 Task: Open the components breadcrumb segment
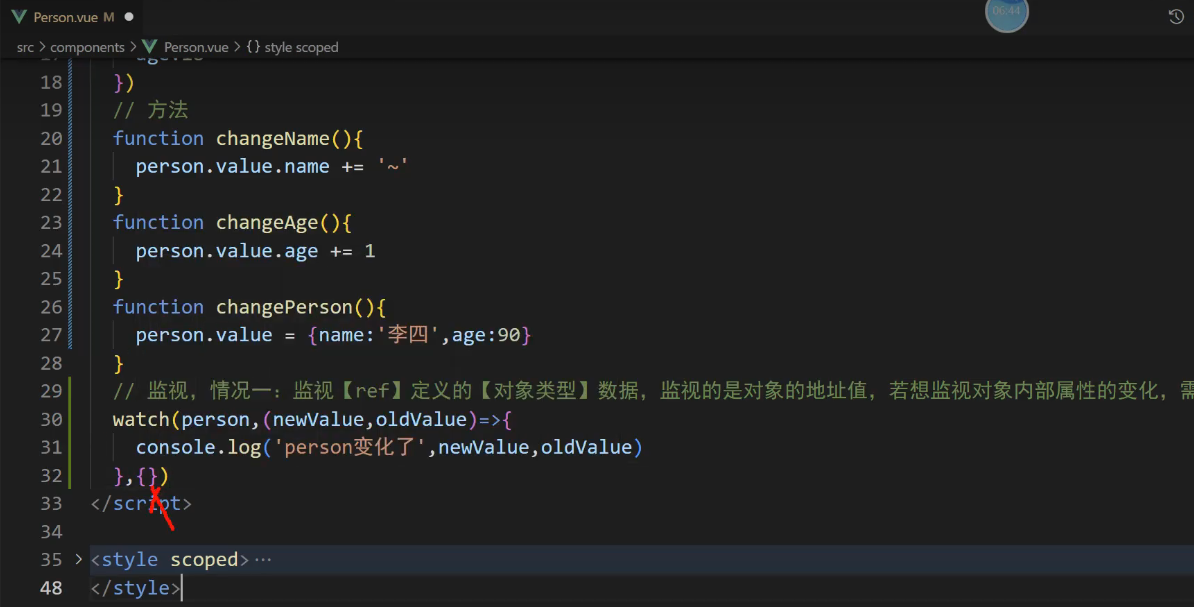click(x=87, y=47)
